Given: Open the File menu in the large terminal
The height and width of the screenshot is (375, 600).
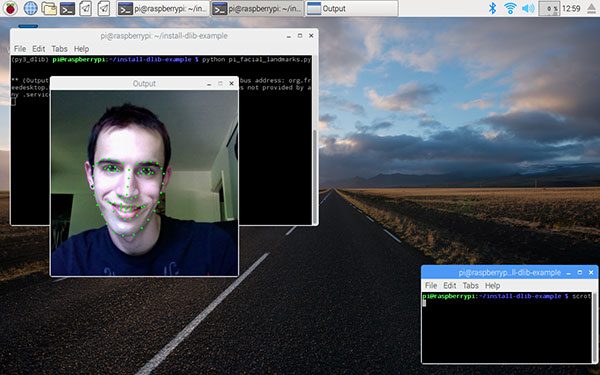Looking at the screenshot, I should (x=20, y=49).
